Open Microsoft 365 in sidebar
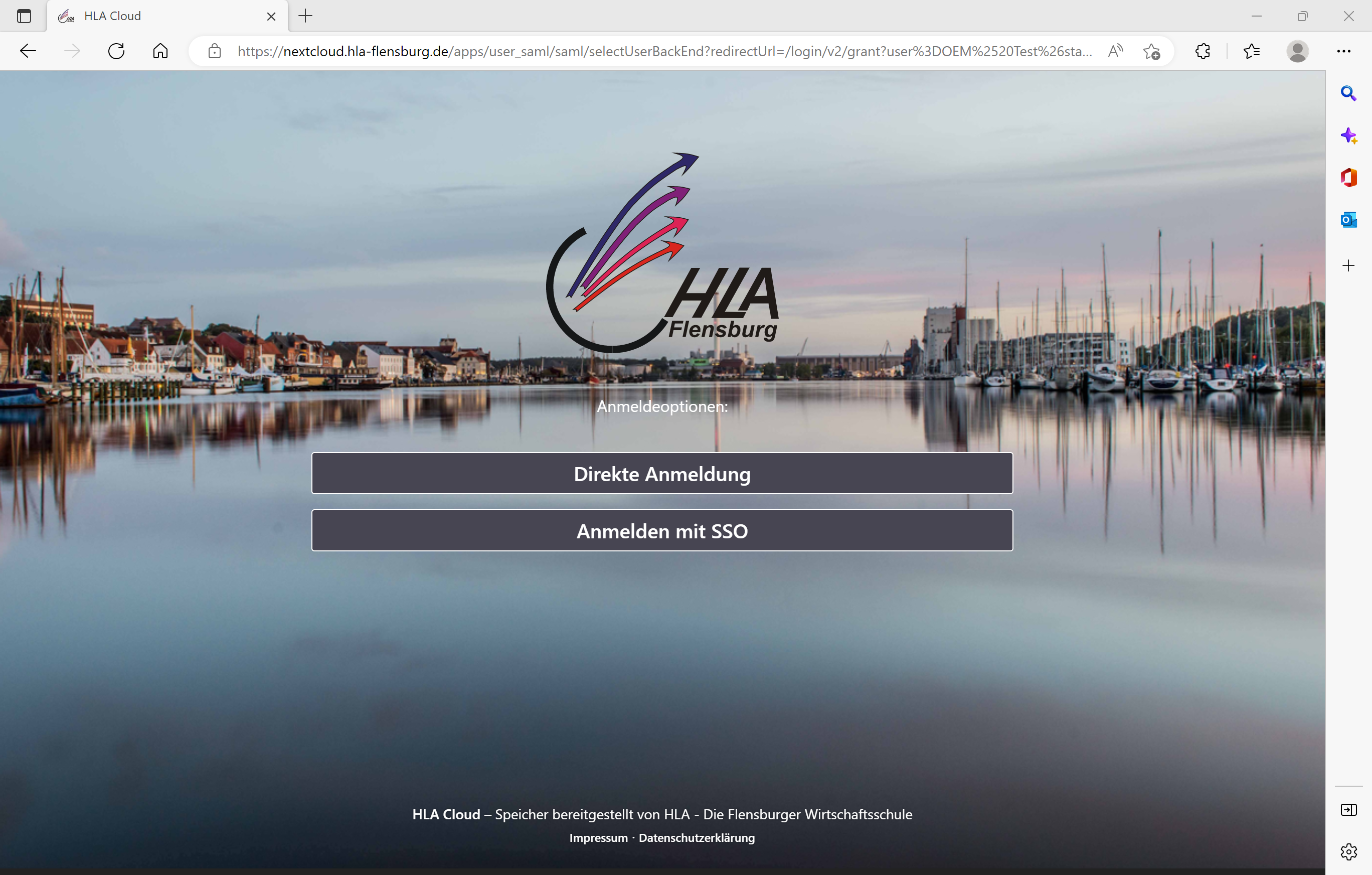The width and height of the screenshot is (1372, 875). pos(1348,177)
